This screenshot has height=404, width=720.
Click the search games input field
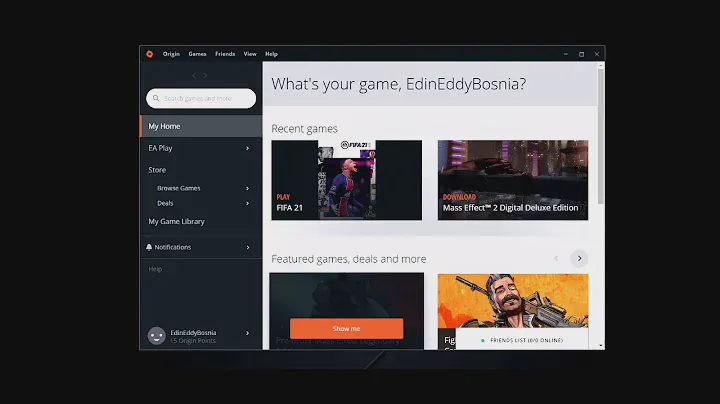(x=206, y=98)
